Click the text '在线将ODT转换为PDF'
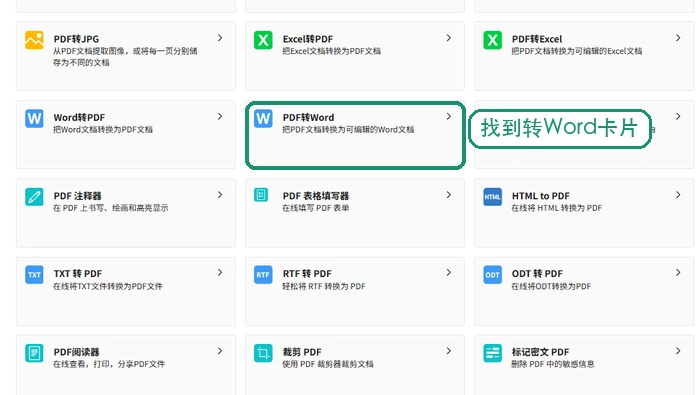Image resolution: width=700 pixels, height=395 pixels. pyautogui.click(x=551, y=286)
